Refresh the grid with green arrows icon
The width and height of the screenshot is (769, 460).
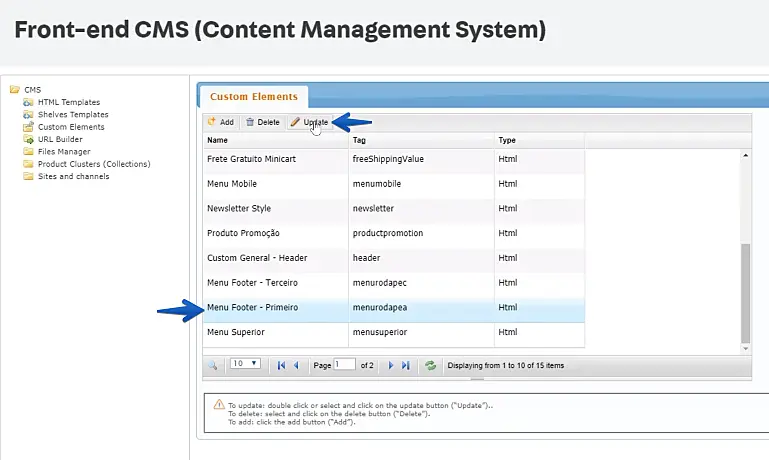(430, 365)
